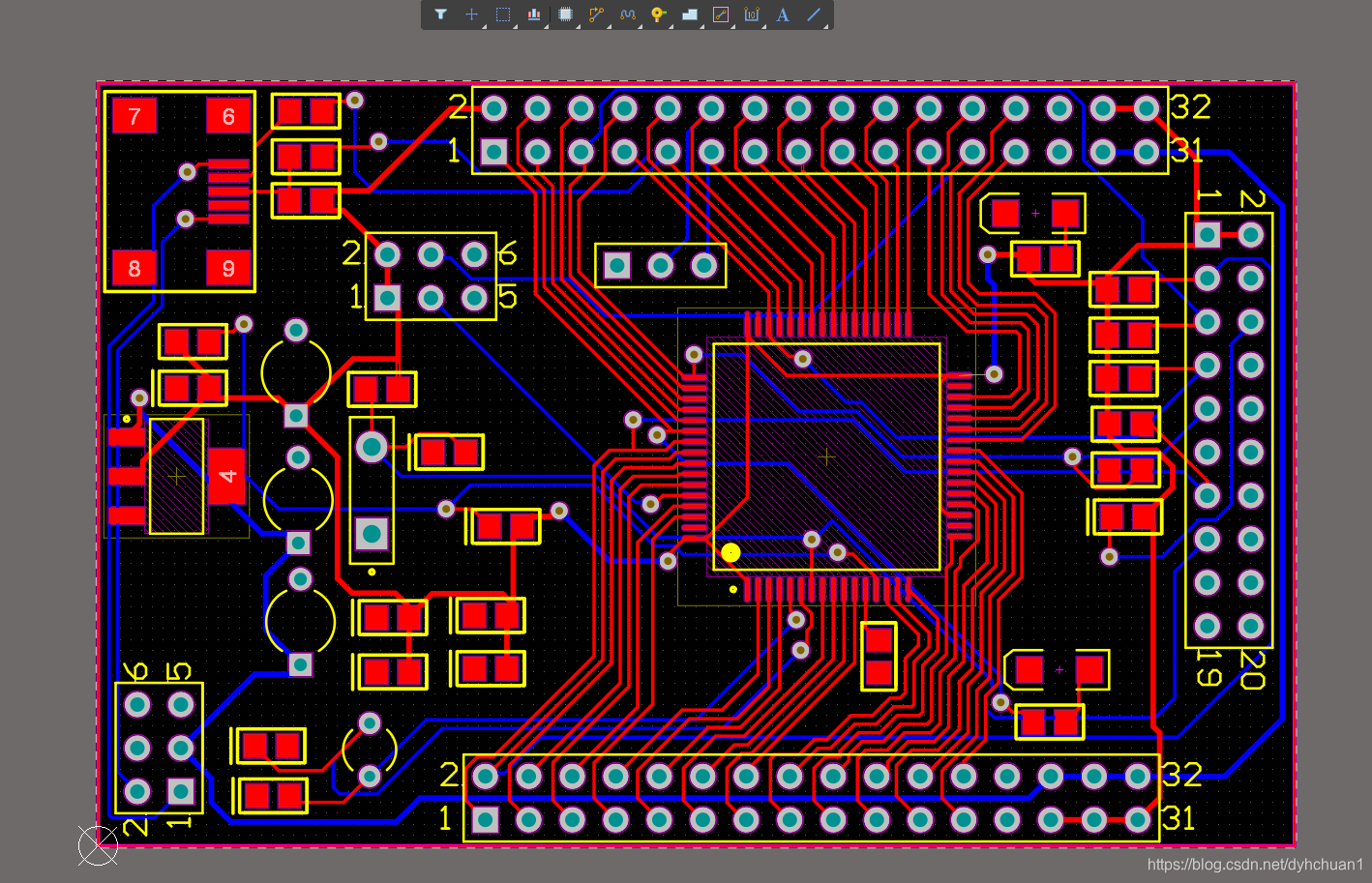This screenshot has width=1372, height=883.
Task: Select red pad numbered 9
Action: click(228, 268)
